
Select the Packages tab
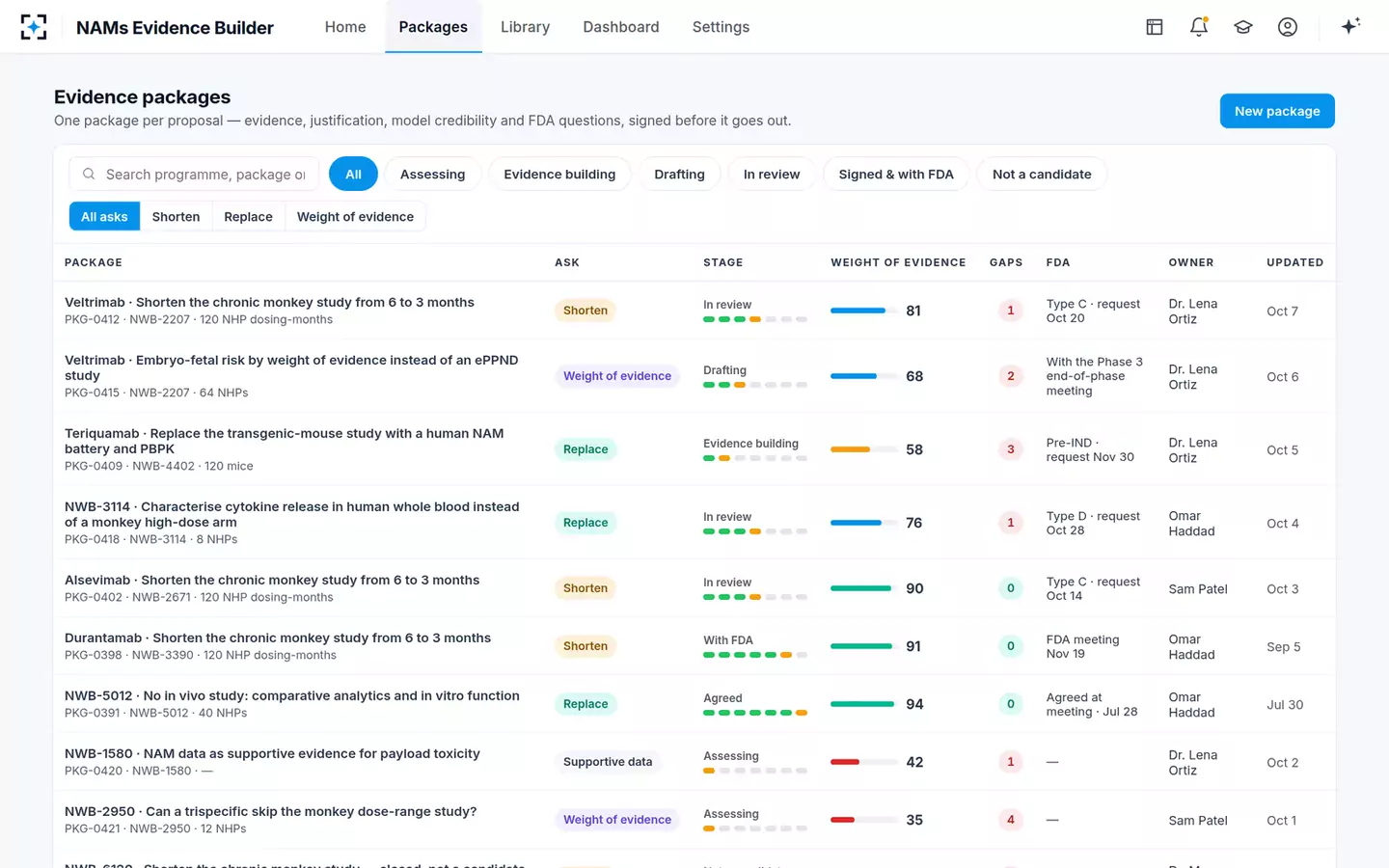tap(433, 27)
